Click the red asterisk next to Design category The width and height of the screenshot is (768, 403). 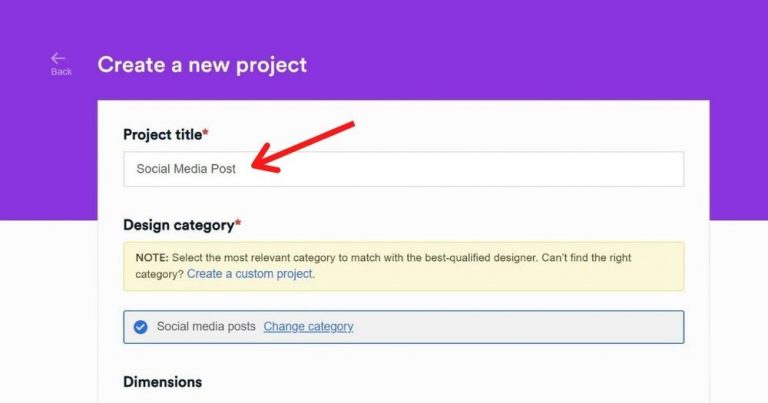pos(238,224)
